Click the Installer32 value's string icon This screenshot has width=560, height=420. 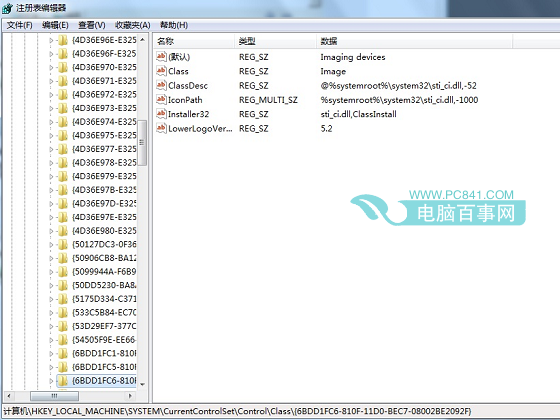coord(161,114)
